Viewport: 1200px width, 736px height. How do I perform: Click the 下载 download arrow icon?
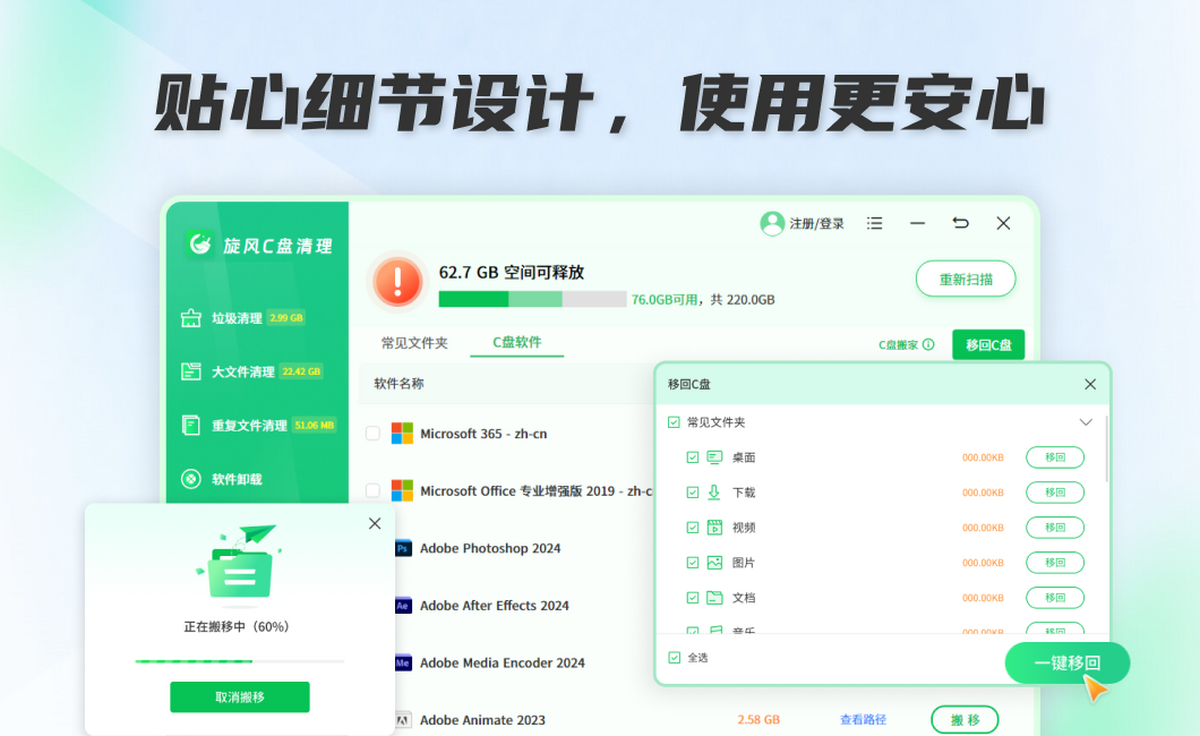point(714,492)
